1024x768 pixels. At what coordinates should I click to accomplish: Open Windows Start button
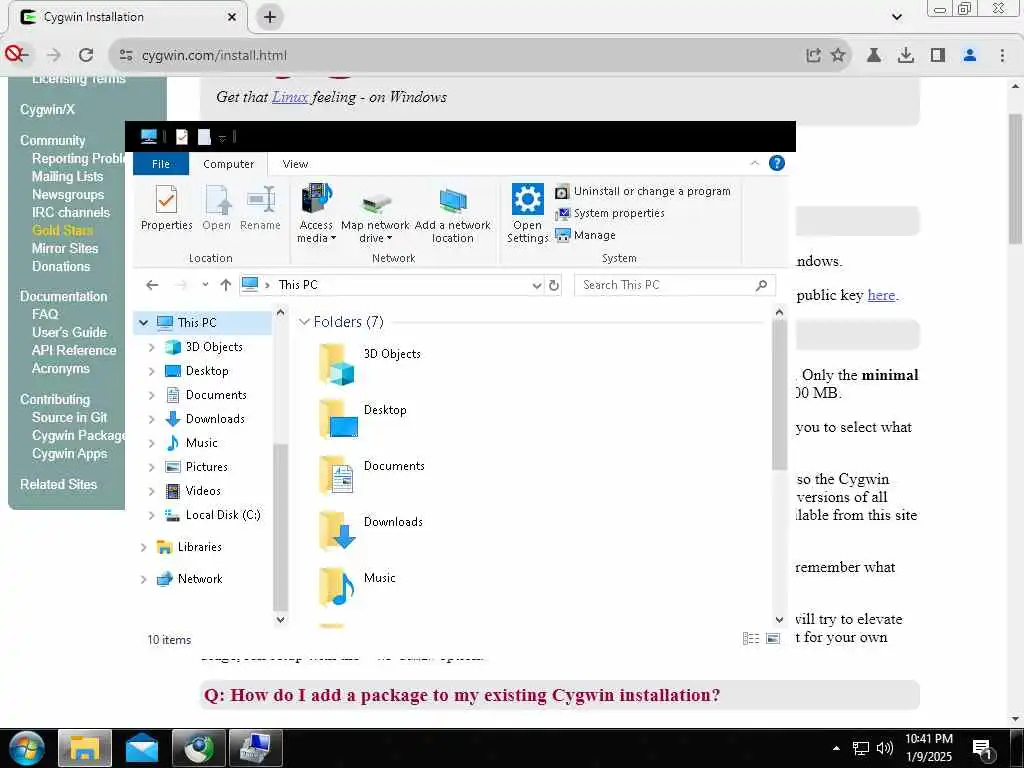[27, 748]
